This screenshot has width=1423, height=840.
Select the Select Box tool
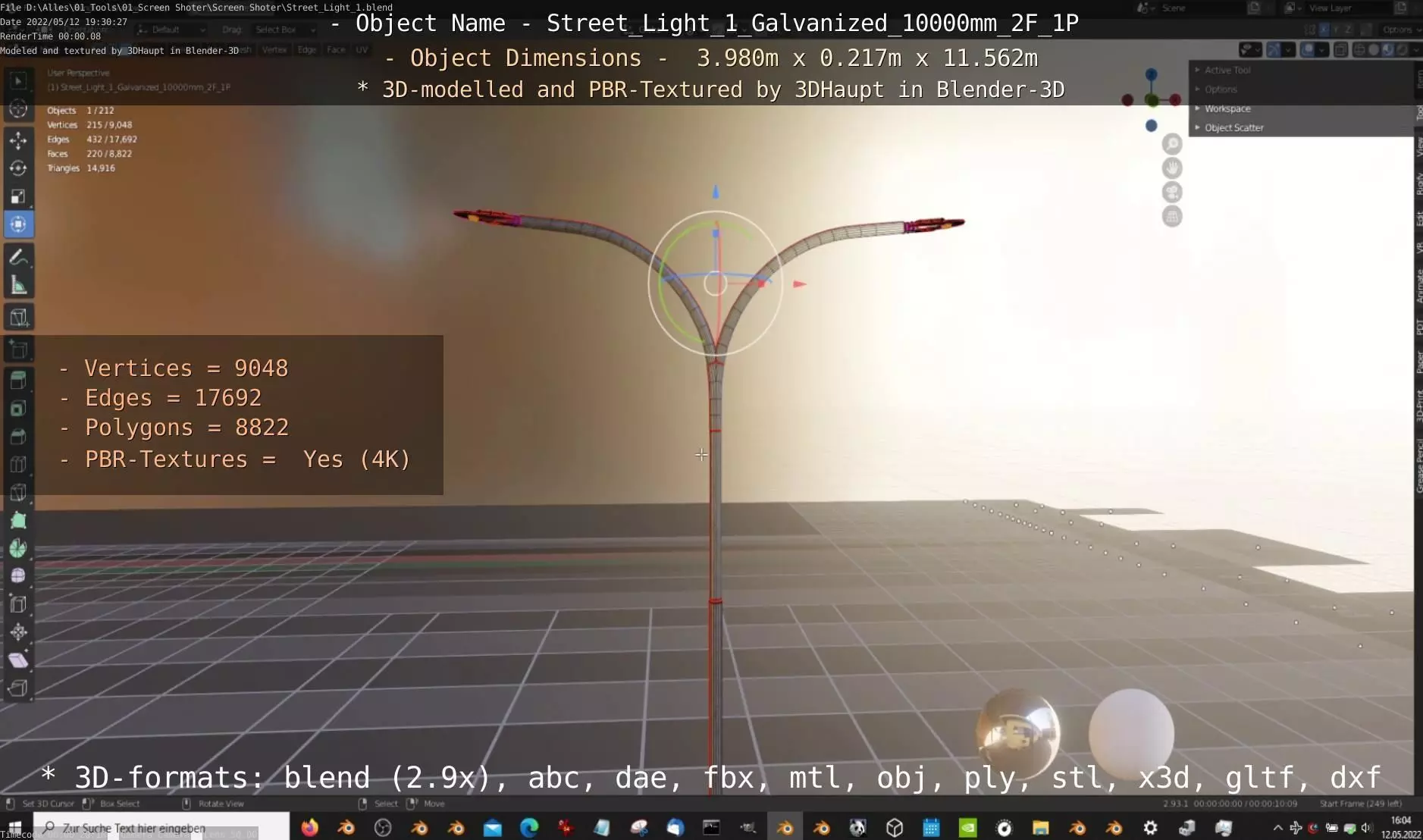18,80
